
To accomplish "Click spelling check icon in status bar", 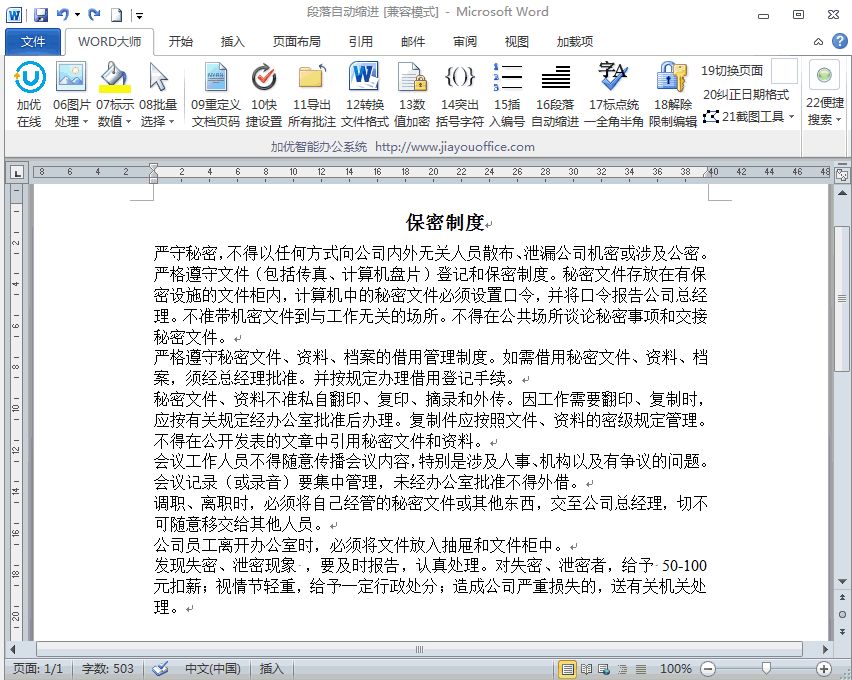I will click(160, 669).
